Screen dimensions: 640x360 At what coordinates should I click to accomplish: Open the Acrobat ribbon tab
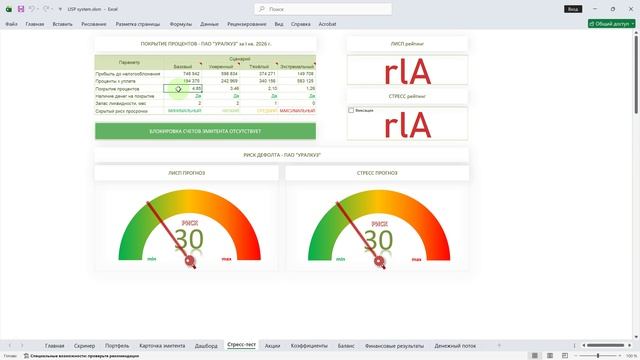click(327, 24)
